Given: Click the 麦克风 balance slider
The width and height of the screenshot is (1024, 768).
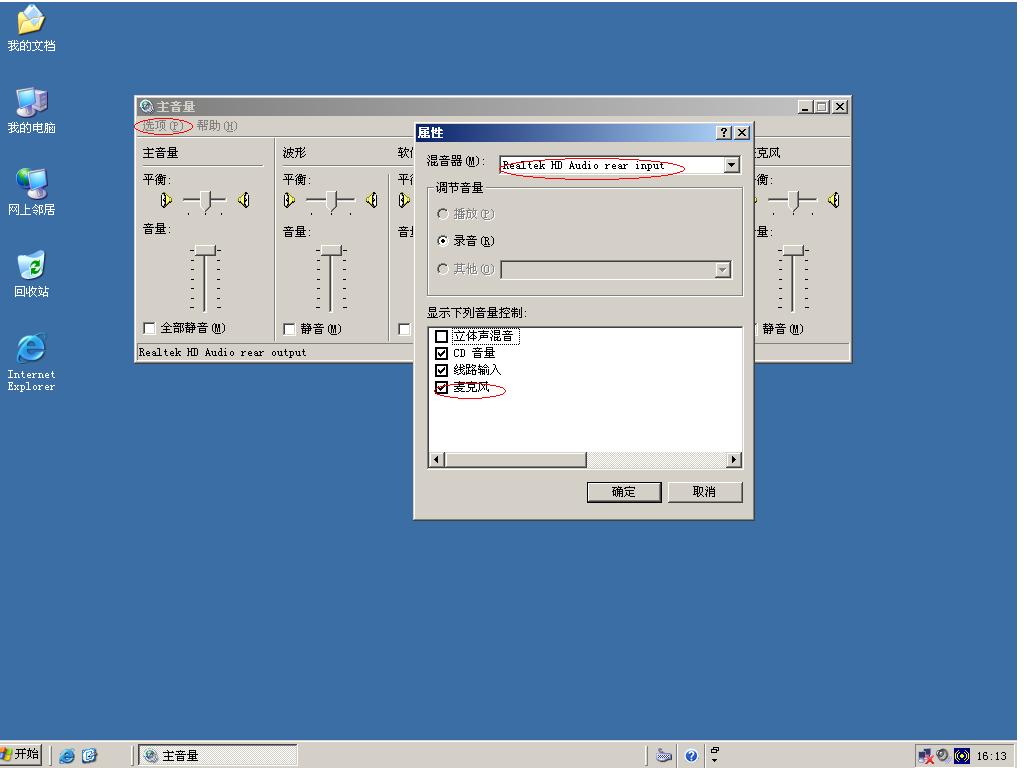Looking at the screenshot, I should (793, 200).
